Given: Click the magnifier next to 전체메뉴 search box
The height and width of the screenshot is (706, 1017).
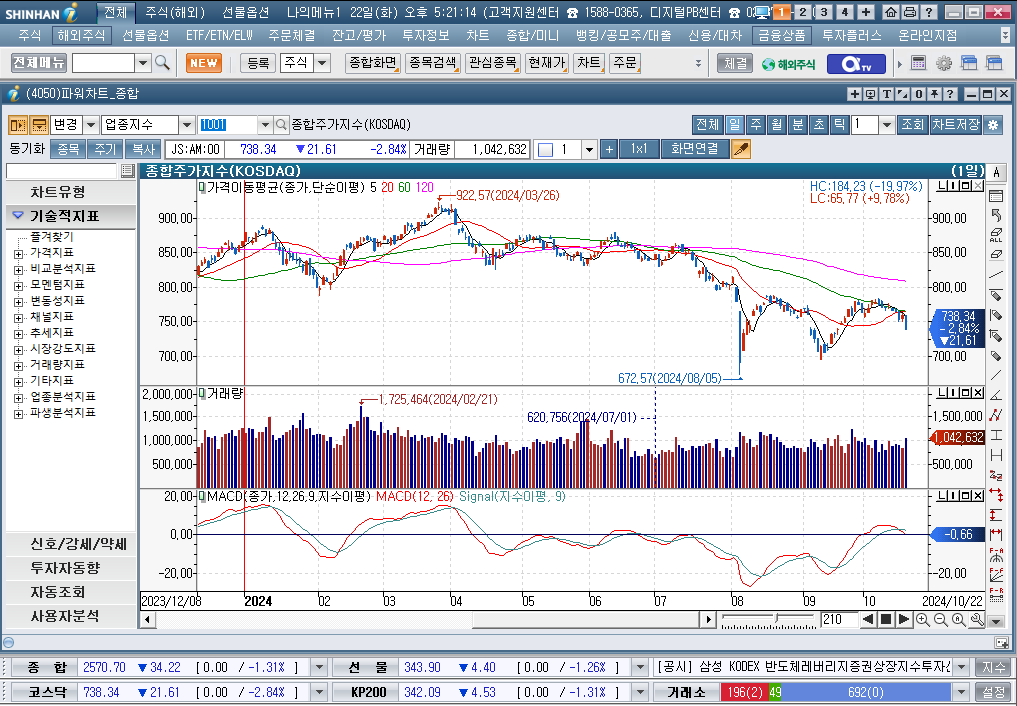Looking at the screenshot, I should coord(162,63).
